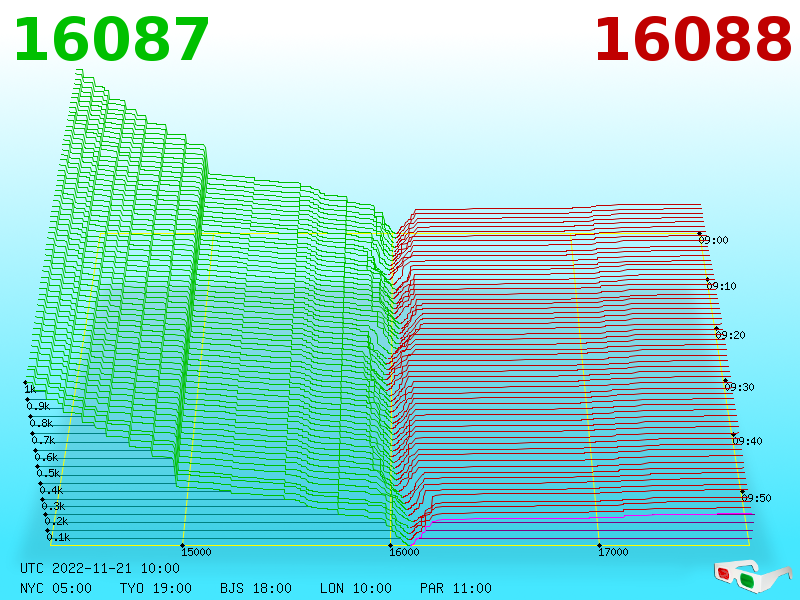The width and height of the screenshot is (800, 600).
Task: Click the BJS 18:00 time
Action: click(256, 588)
